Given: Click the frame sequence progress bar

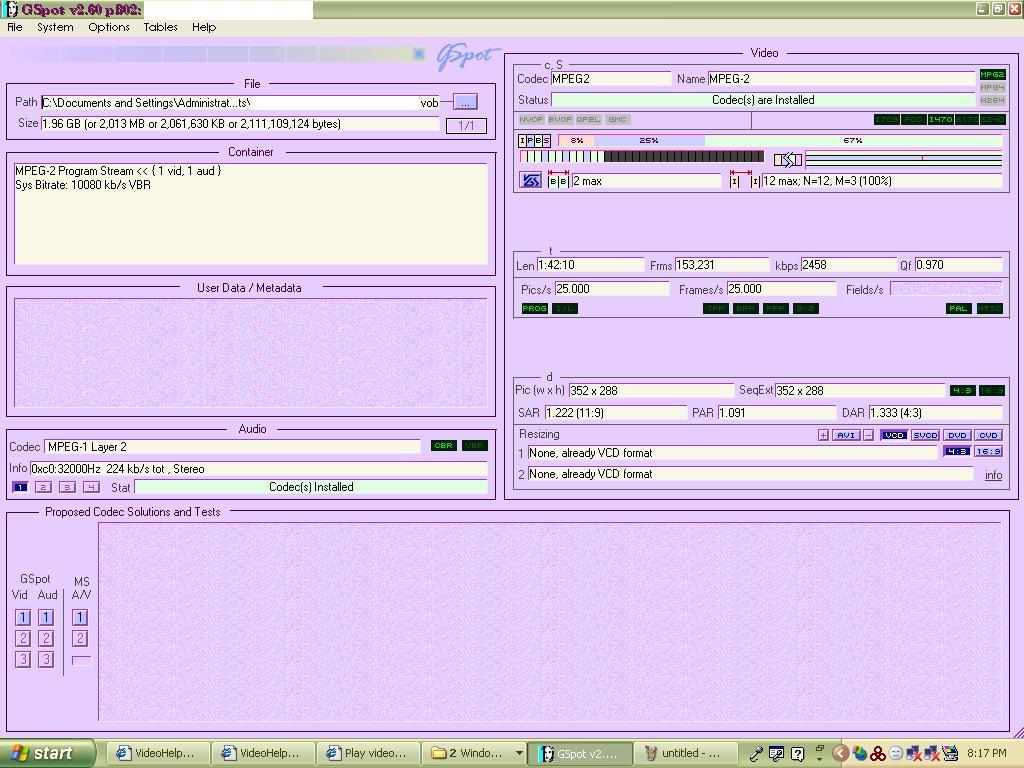Looking at the screenshot, I should 642,157.
